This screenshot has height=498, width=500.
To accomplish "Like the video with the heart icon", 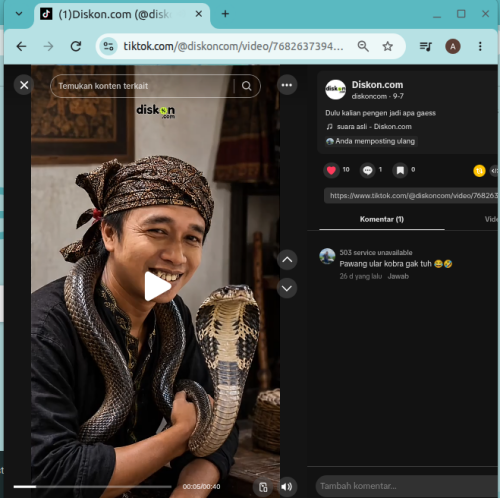I will coord(331,170).
